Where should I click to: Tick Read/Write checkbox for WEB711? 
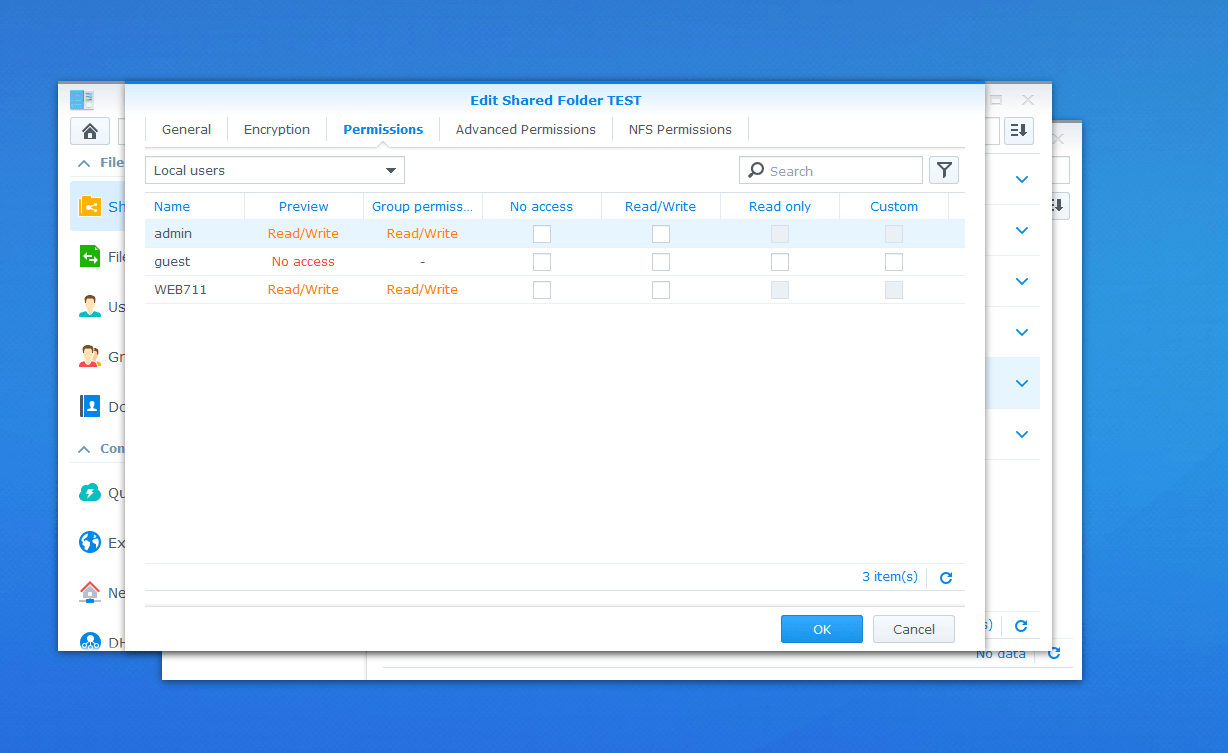point(661,290)
